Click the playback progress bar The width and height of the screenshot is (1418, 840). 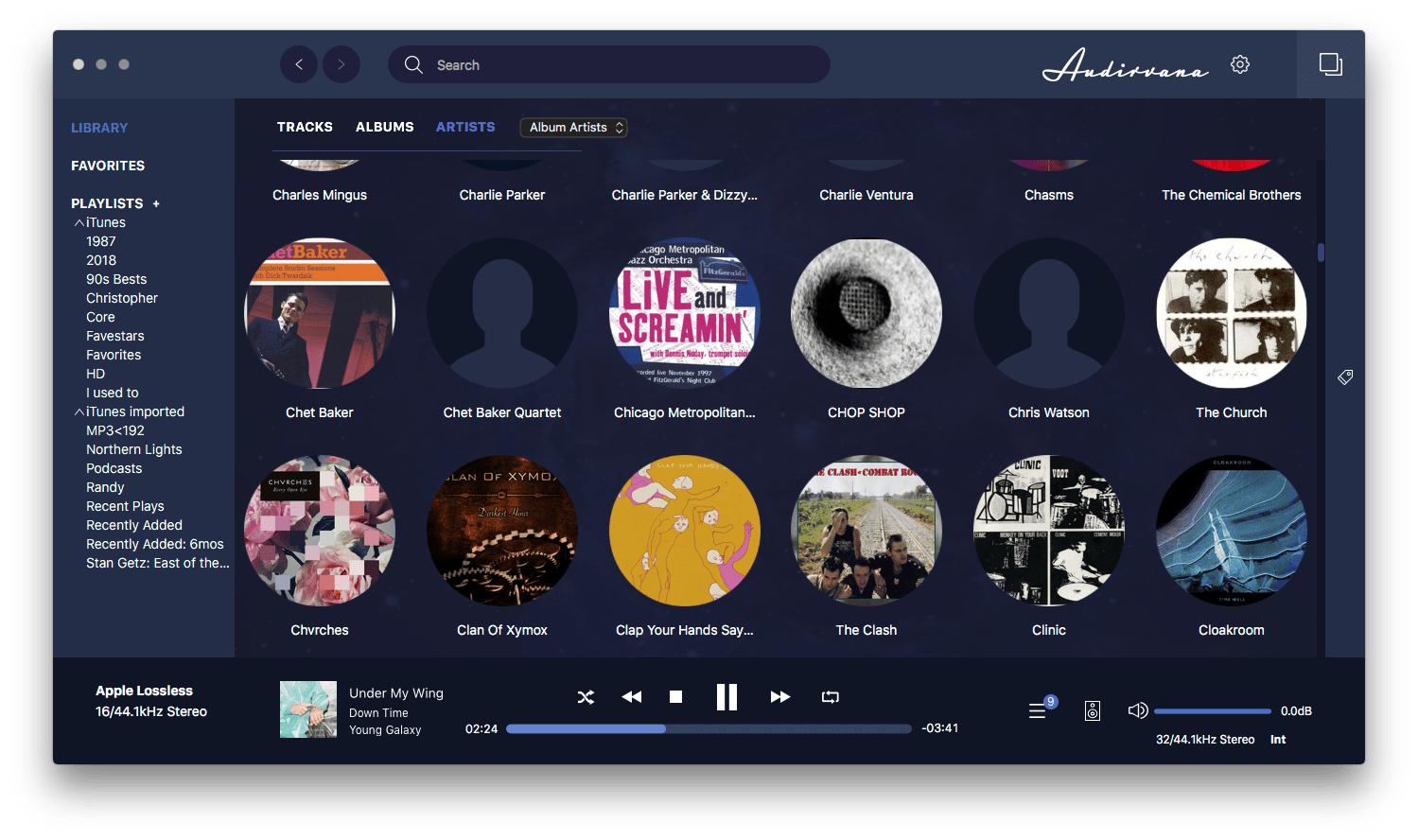coord(709,728)
